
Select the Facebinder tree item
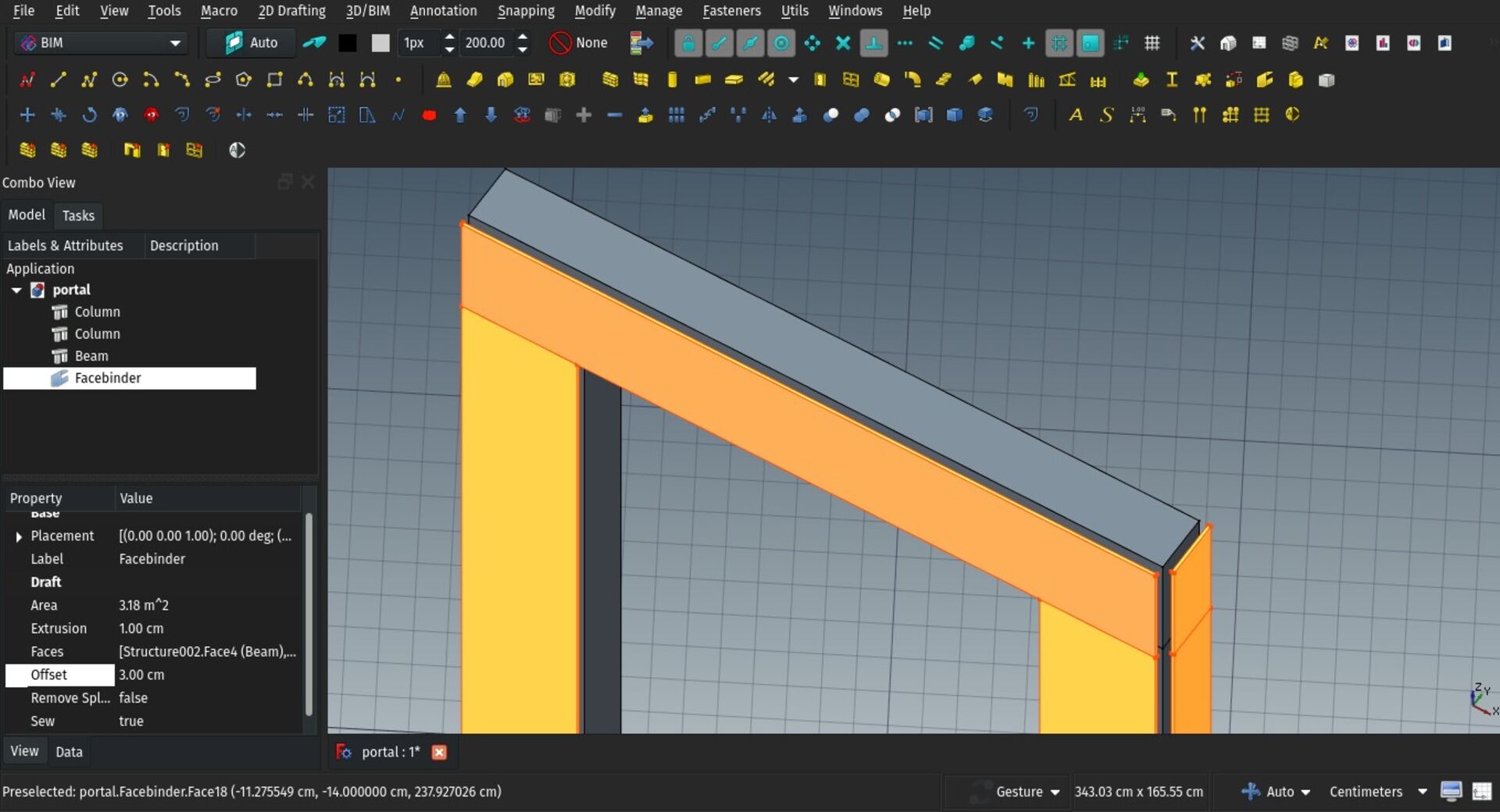tap(130, 378)
